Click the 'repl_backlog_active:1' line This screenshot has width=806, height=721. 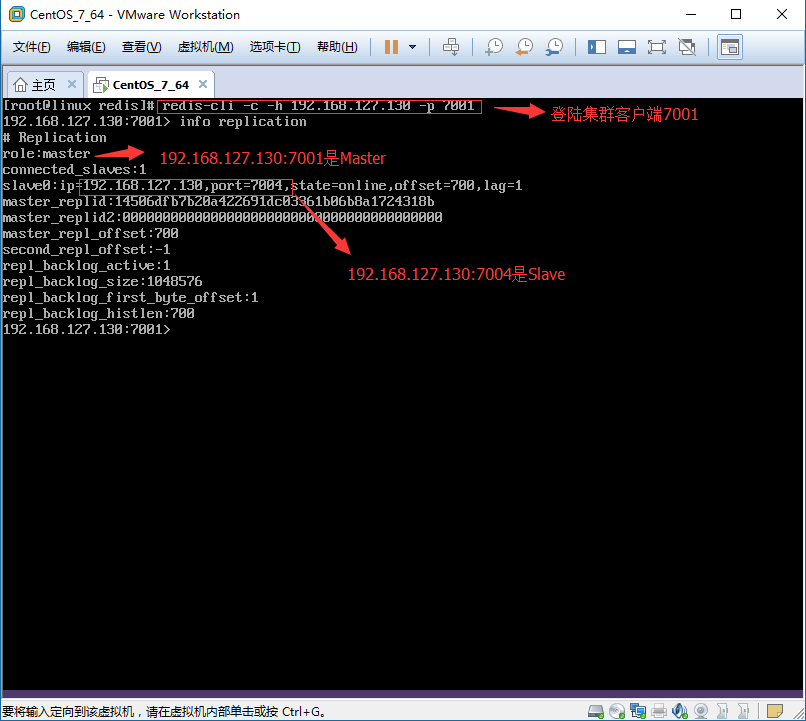coord(86,265)
